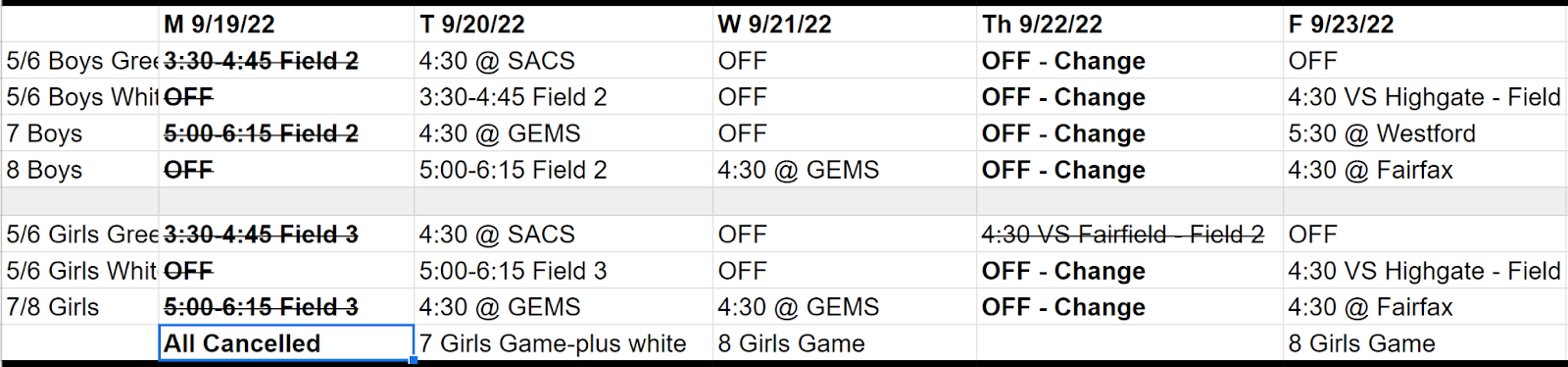The width and height of the screenshot is (1568, 367).
Task: Select the '7 Boys' row label cell
Action: (80, 133)
